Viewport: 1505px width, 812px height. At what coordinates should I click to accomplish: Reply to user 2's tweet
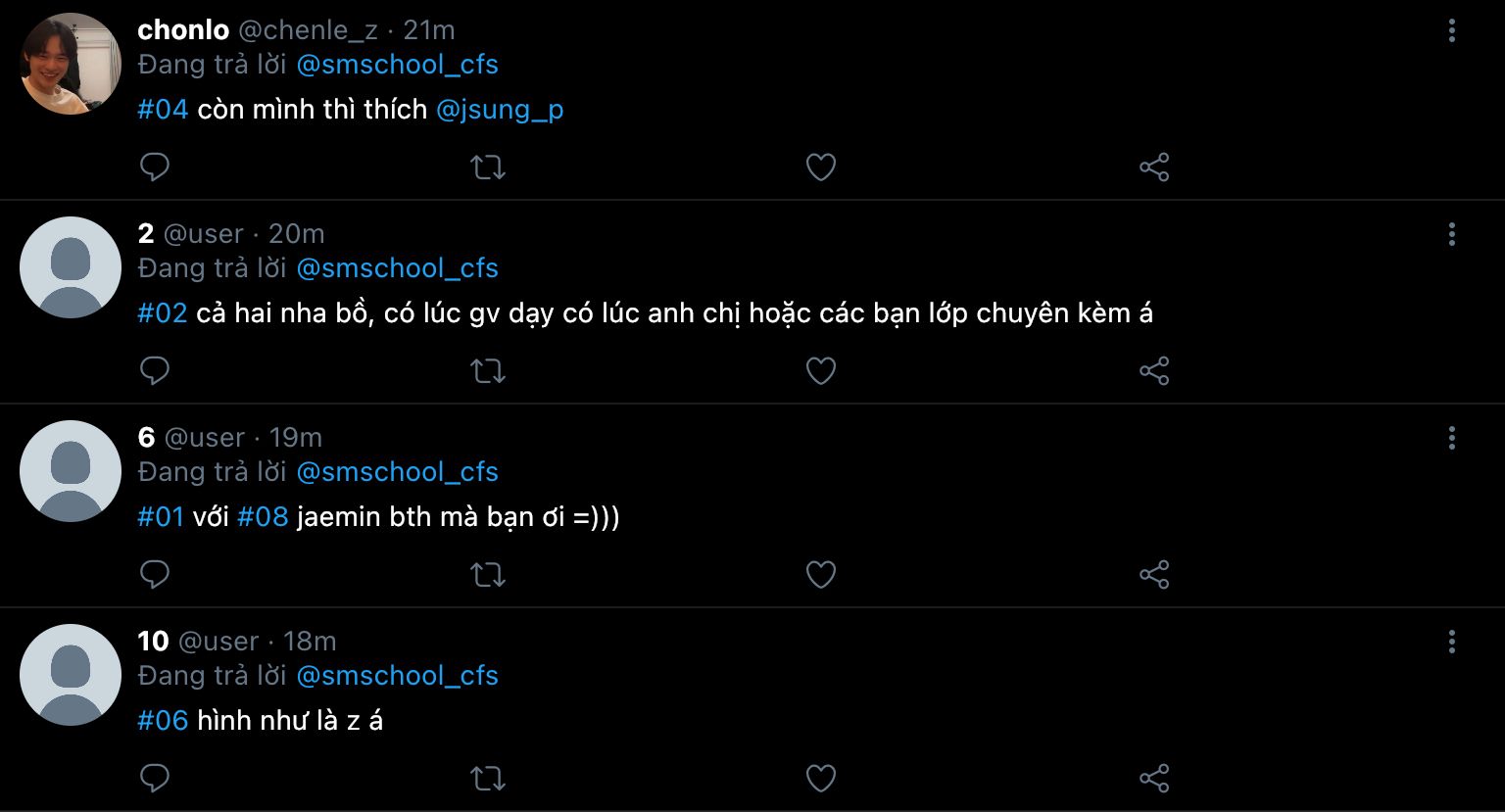point(155,371)
